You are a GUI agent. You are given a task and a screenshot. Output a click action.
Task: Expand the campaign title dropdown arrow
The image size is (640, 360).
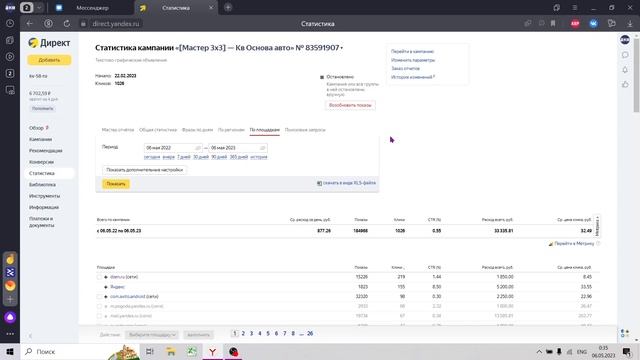342,48
